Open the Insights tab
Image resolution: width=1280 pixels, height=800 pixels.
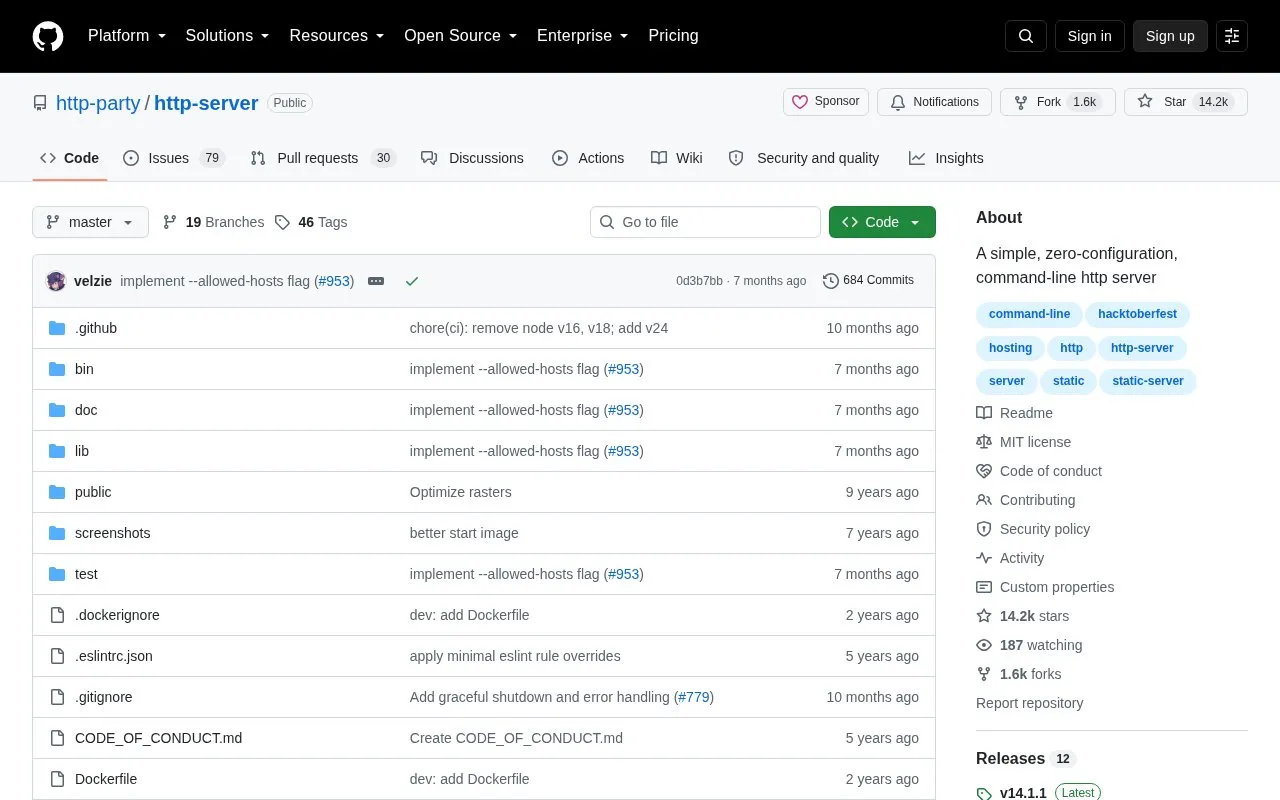[x=946, y=158]
